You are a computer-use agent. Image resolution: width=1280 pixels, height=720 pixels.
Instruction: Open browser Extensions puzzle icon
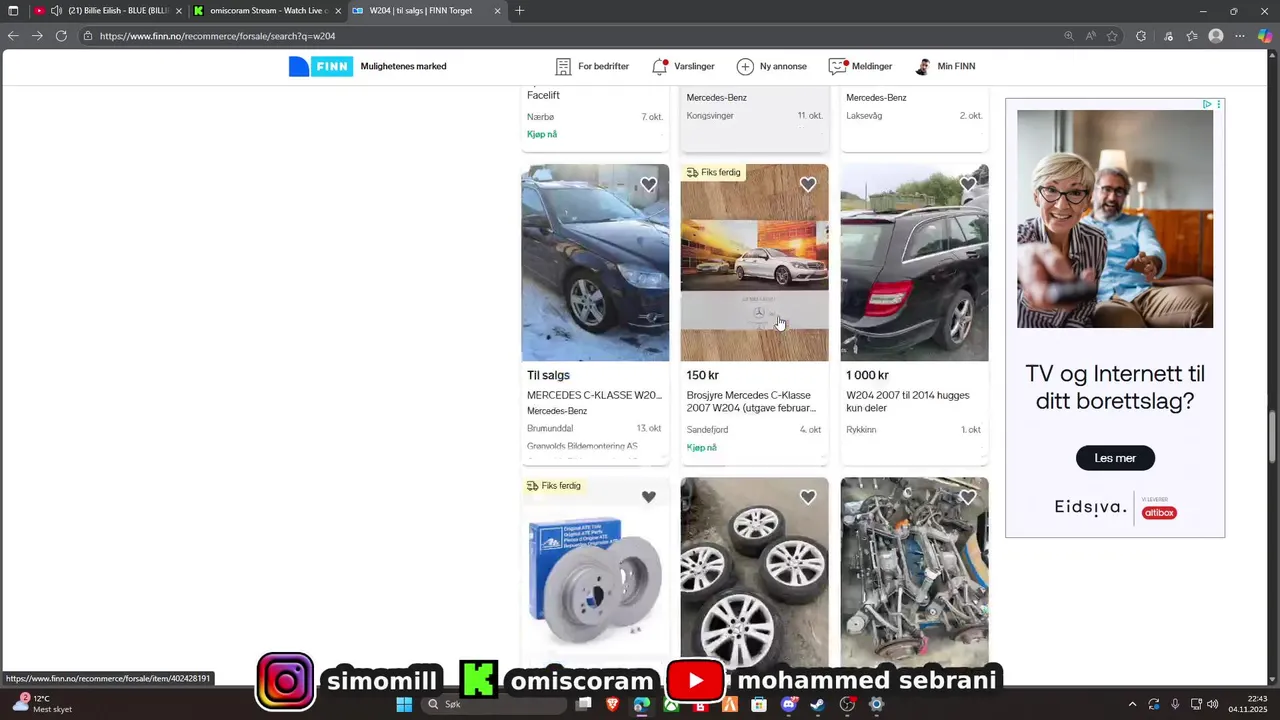pyautogui.click(x=1141, y=36)
